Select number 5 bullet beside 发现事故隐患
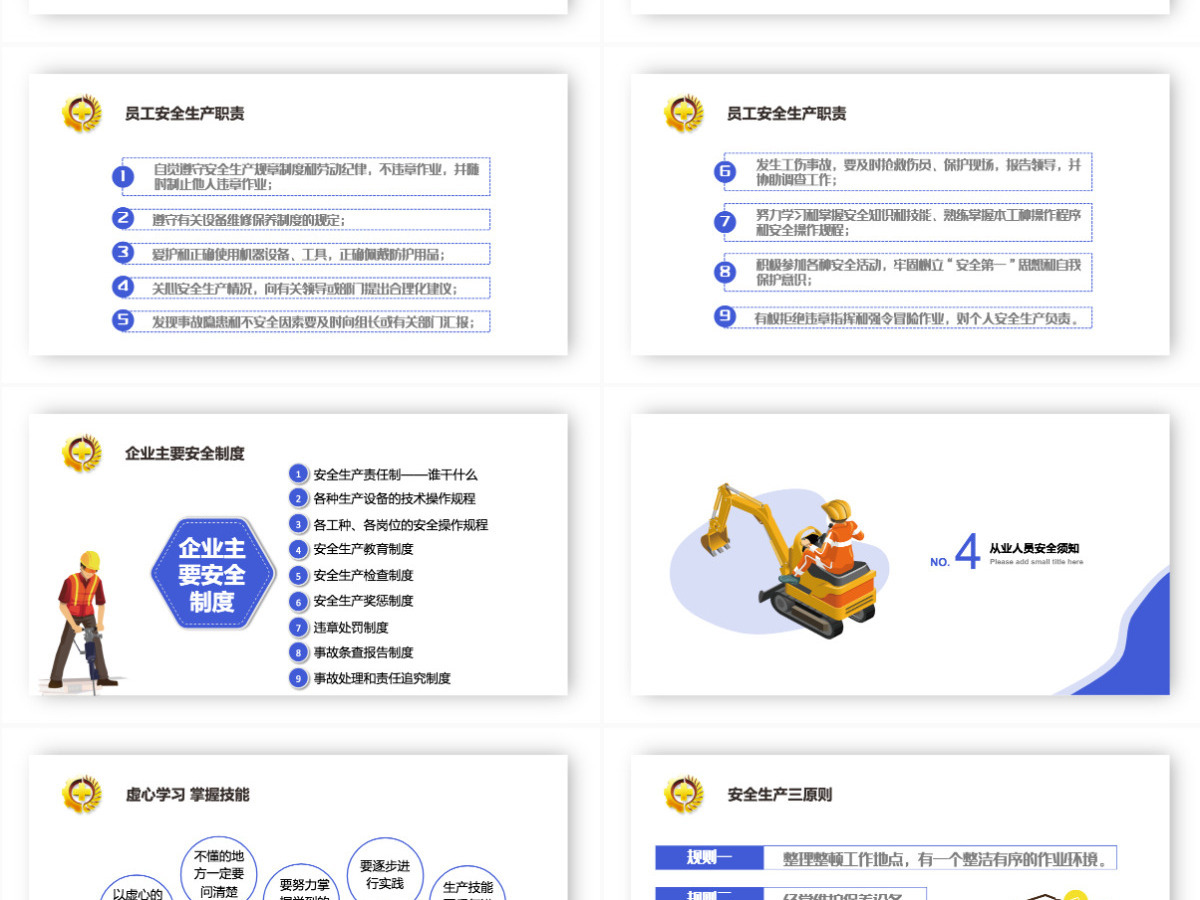This screenshot has width=1200, height=900. 122,320
